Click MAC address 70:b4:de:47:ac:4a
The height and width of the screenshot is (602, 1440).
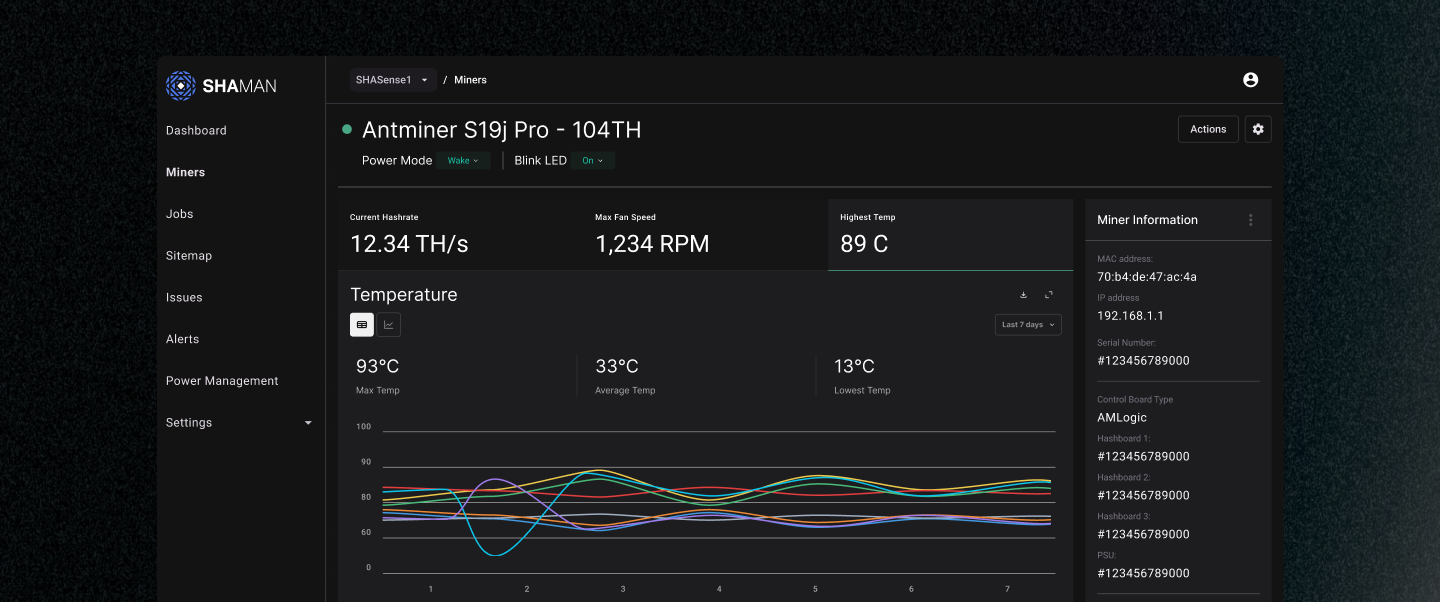click(1147, 277)
